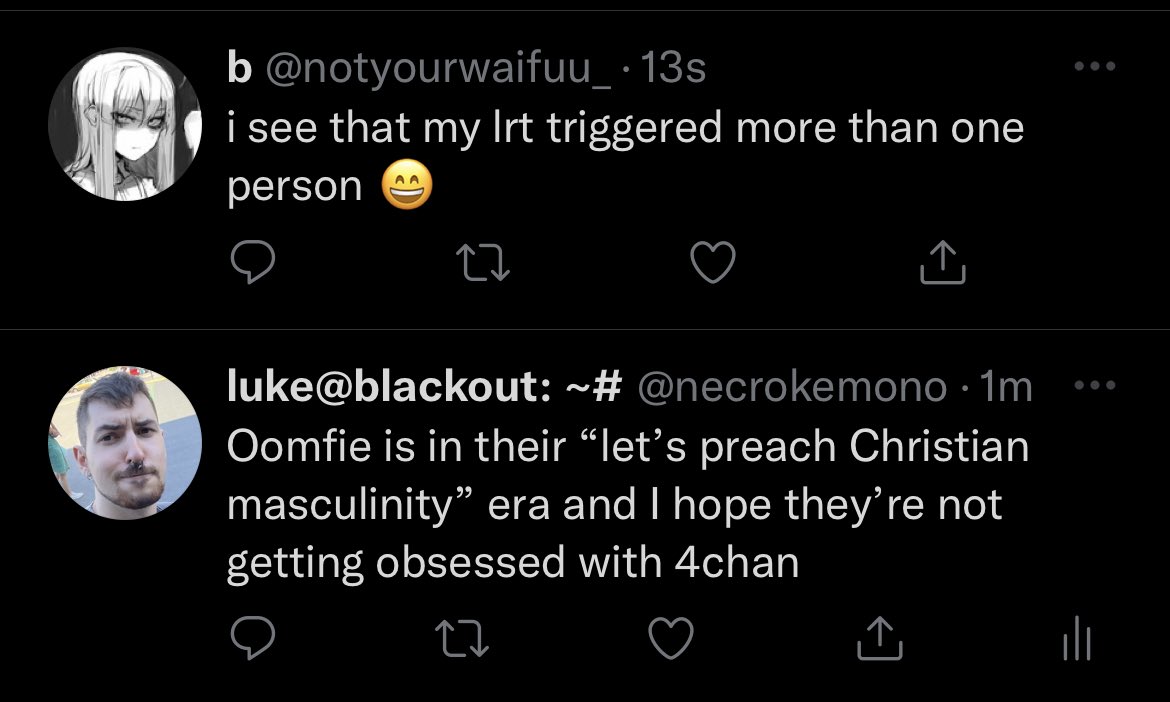Go to @notyourwaifuu_ profile handle

tap(441, 69)
